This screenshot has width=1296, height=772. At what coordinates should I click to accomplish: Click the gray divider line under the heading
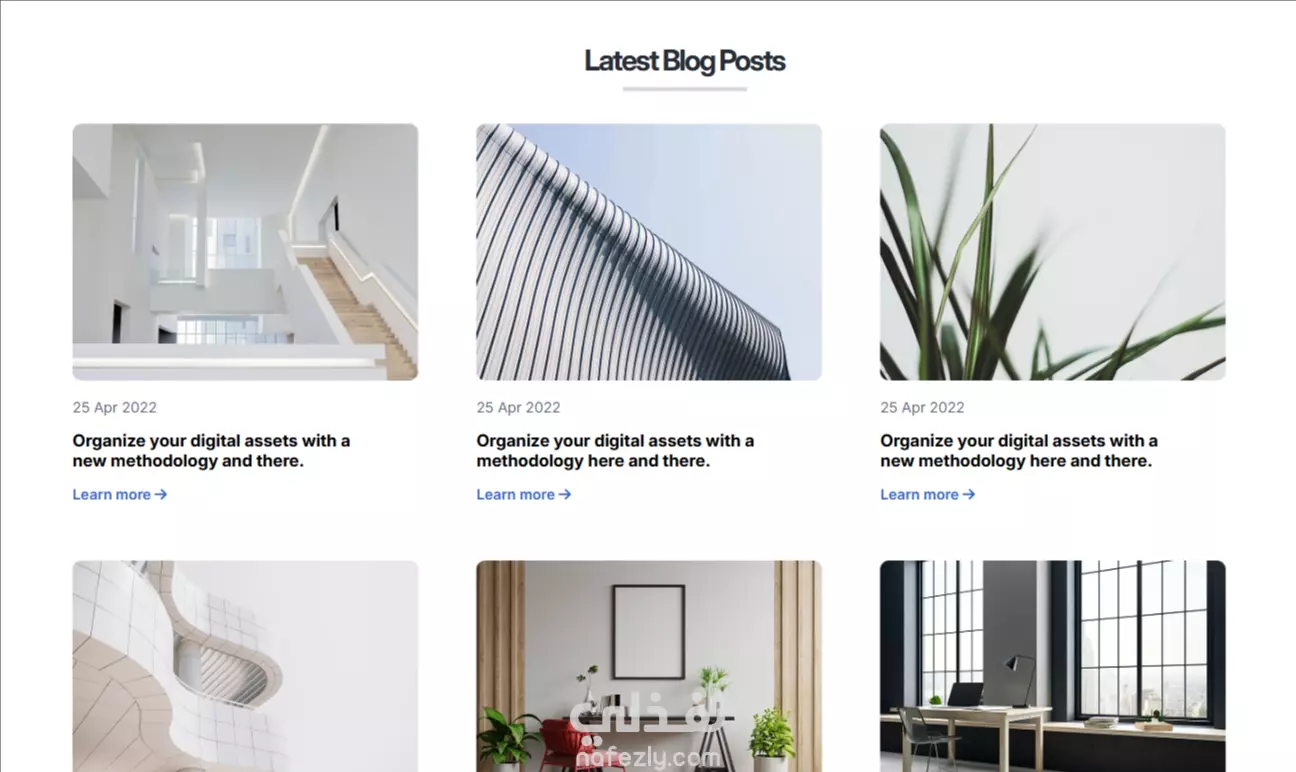click(685, 89)
